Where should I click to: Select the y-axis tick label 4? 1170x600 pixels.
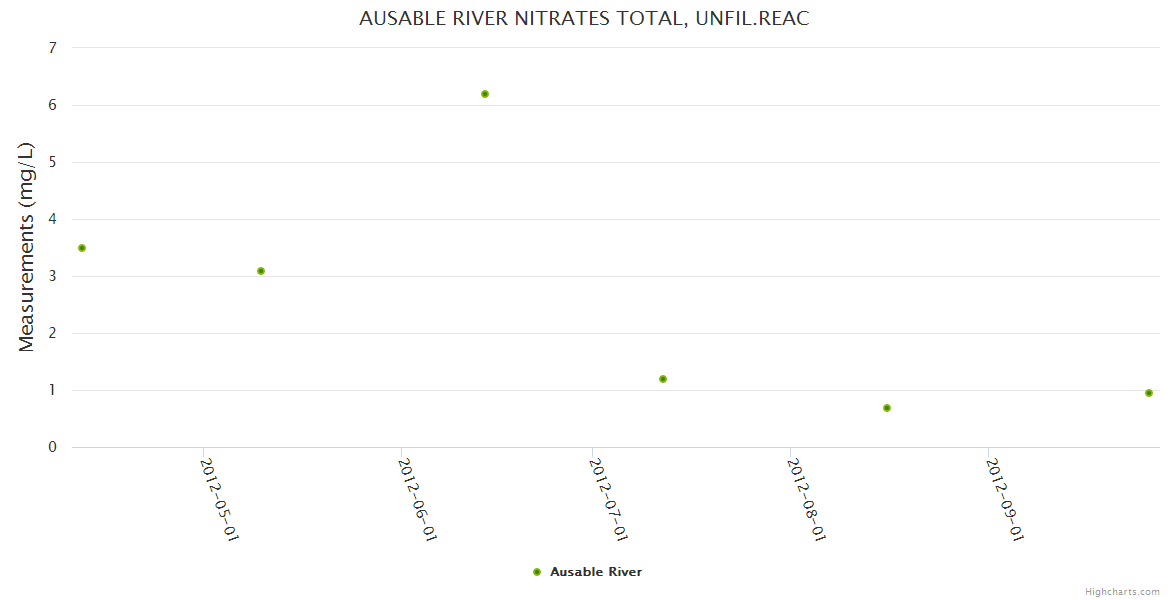tap(52, 219)
